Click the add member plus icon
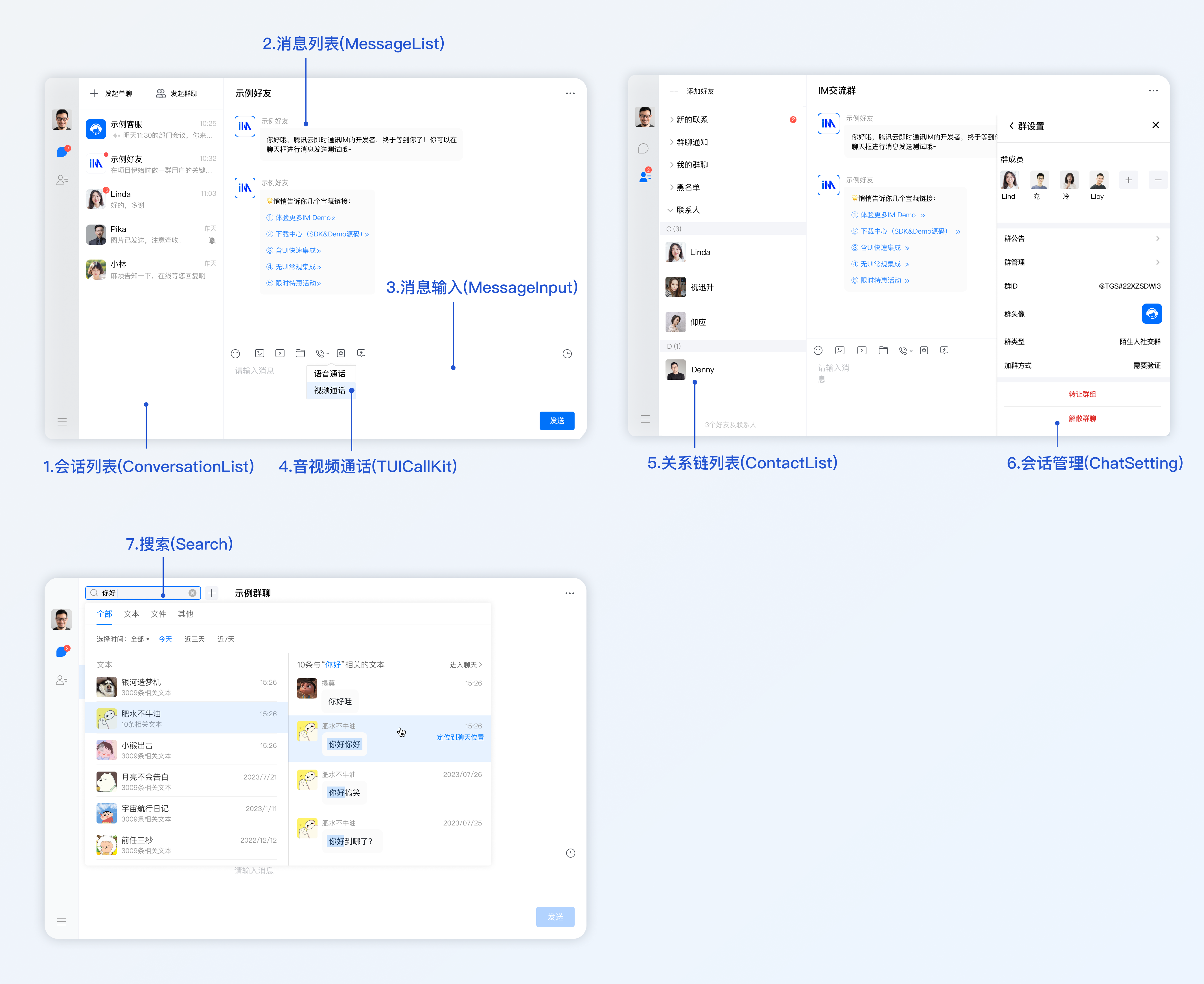 point(1129,180)
